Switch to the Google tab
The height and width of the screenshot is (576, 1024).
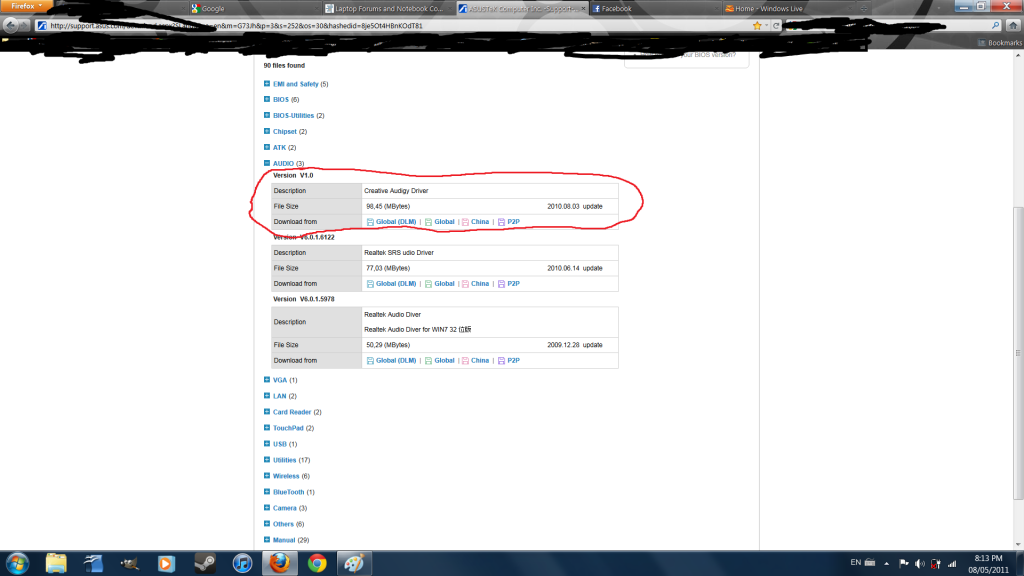click(253, 8)
